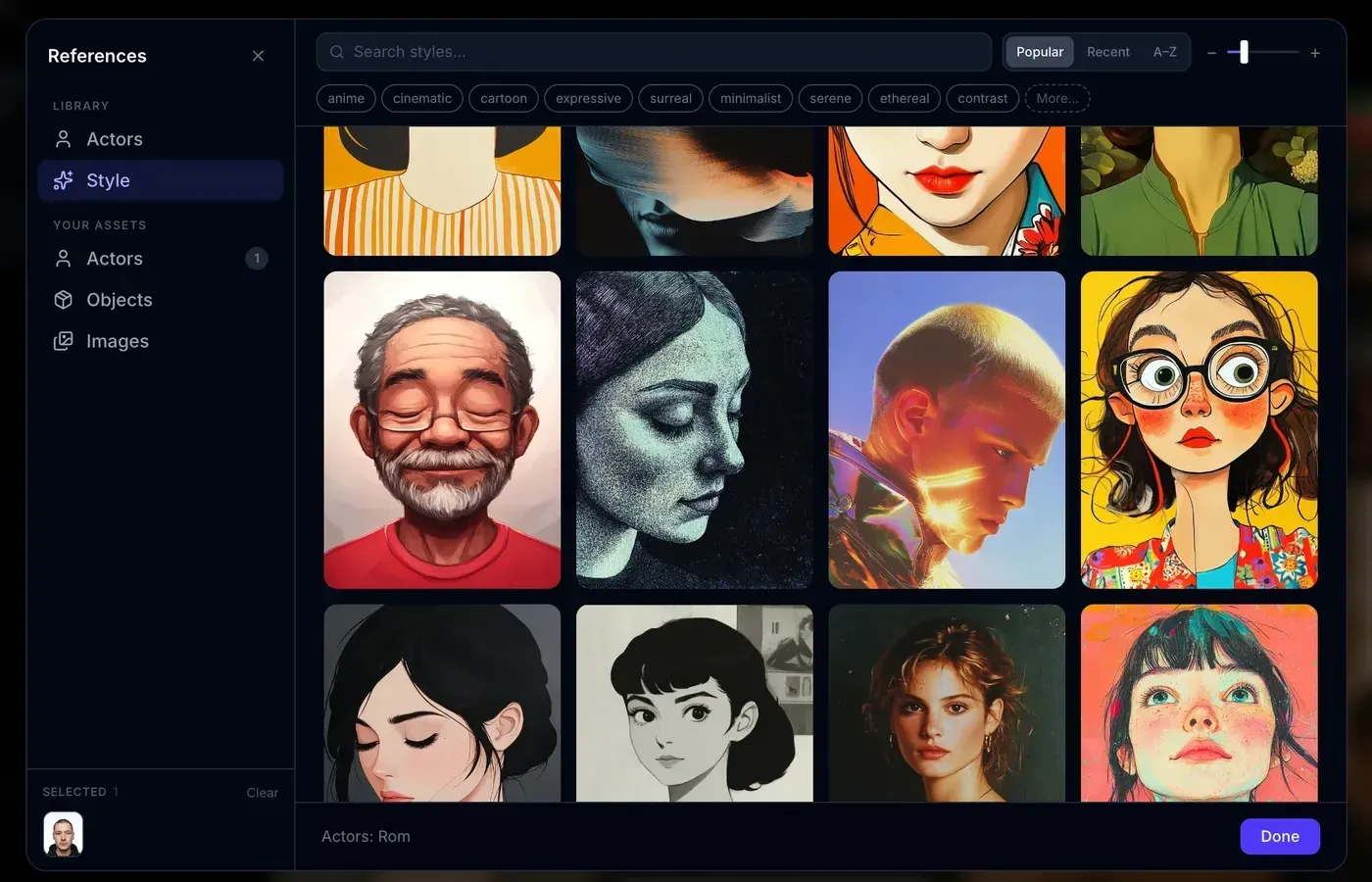The image size is (1372, 882).
Task: Switch to the Recent tab
Action: point(1107,51)
